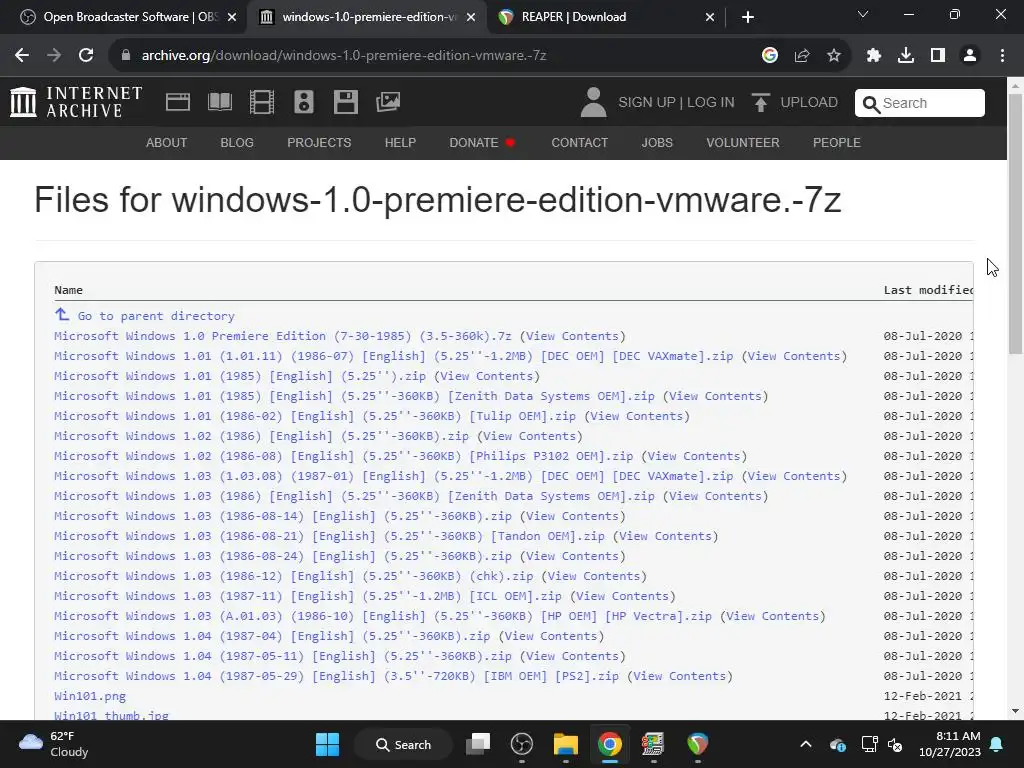Open the JOBS menu item
Image resolution: width=1024 pixels, height=768 pixels.
[x=657, y=142]
